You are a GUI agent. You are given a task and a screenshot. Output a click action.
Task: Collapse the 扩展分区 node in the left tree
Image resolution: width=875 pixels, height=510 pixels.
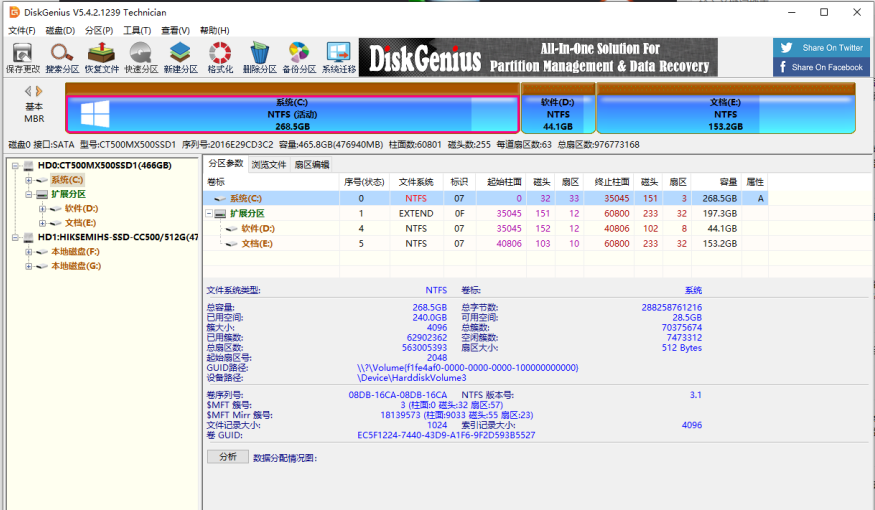click(x=28, y=194)
